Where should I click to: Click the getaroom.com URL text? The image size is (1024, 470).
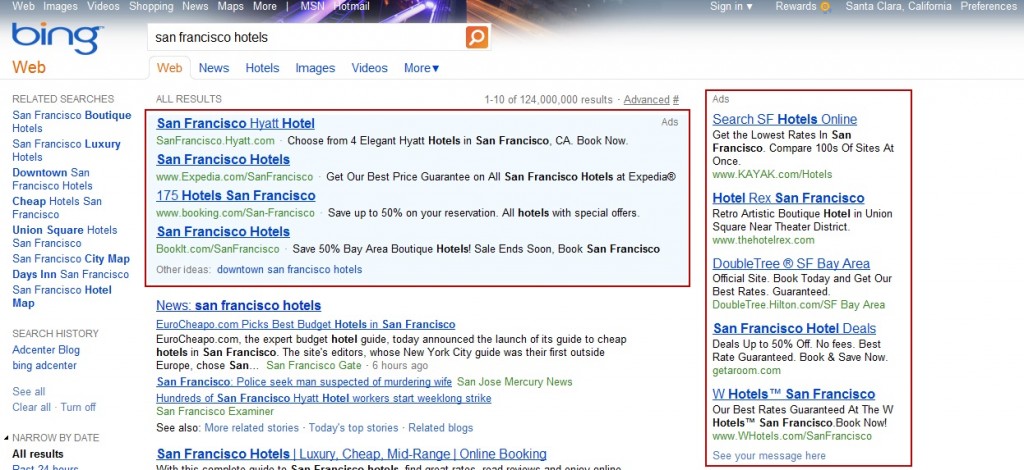coord(746,371)
